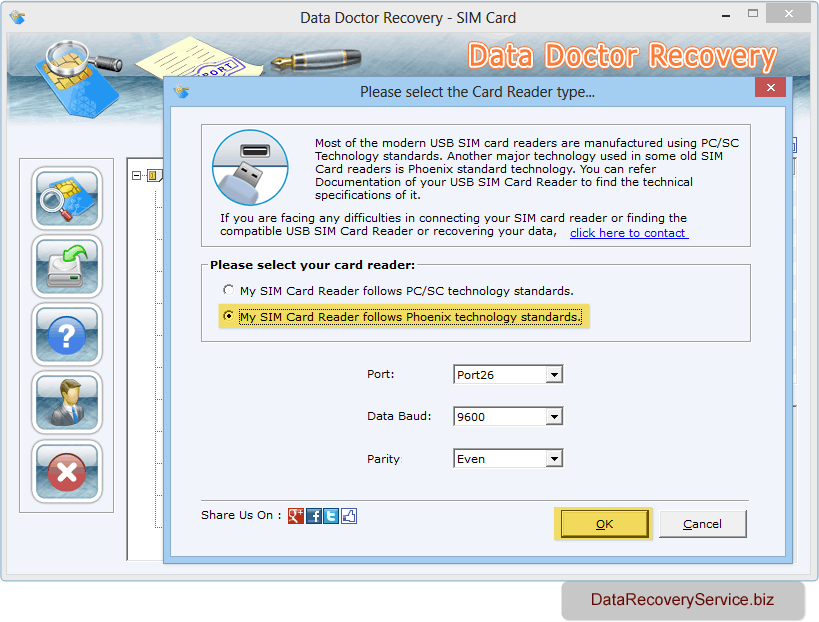Minimize the Data Doctor Recovery main window
Viewport: 819px width, 622px height.
click(x=726, y=15)
